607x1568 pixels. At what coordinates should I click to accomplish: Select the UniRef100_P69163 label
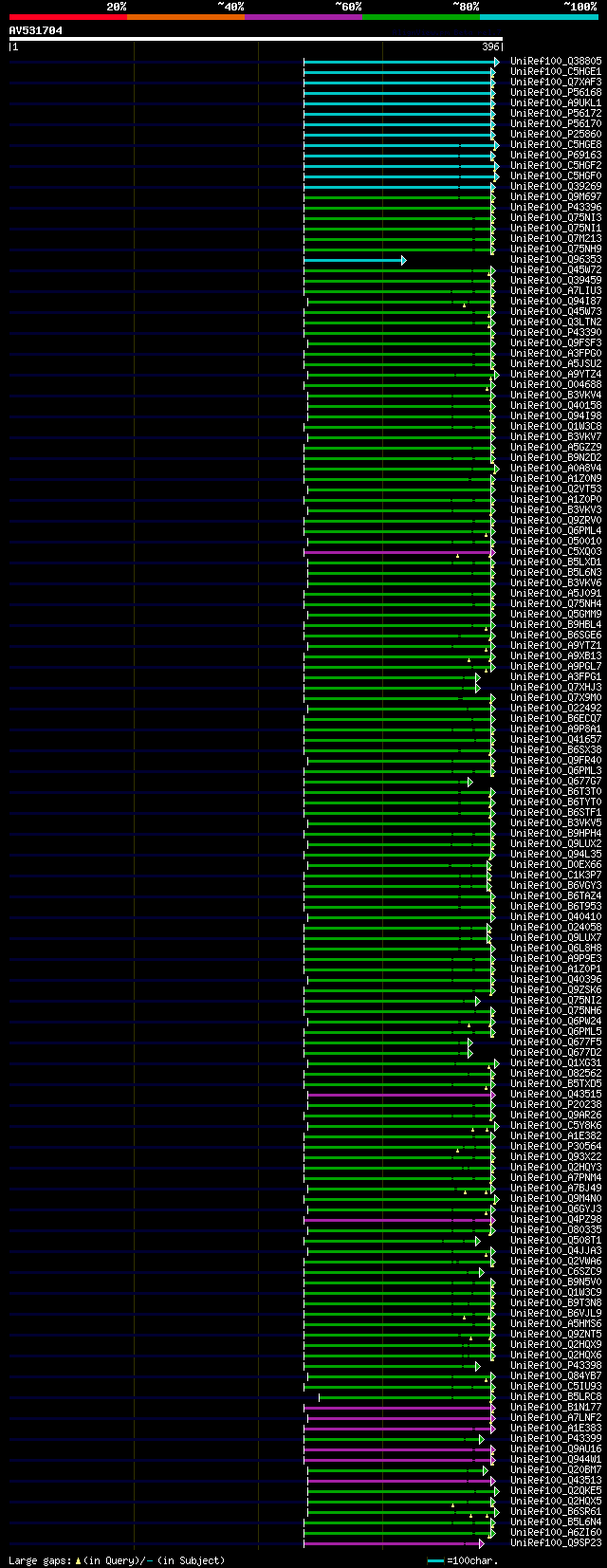pos(556,155)
